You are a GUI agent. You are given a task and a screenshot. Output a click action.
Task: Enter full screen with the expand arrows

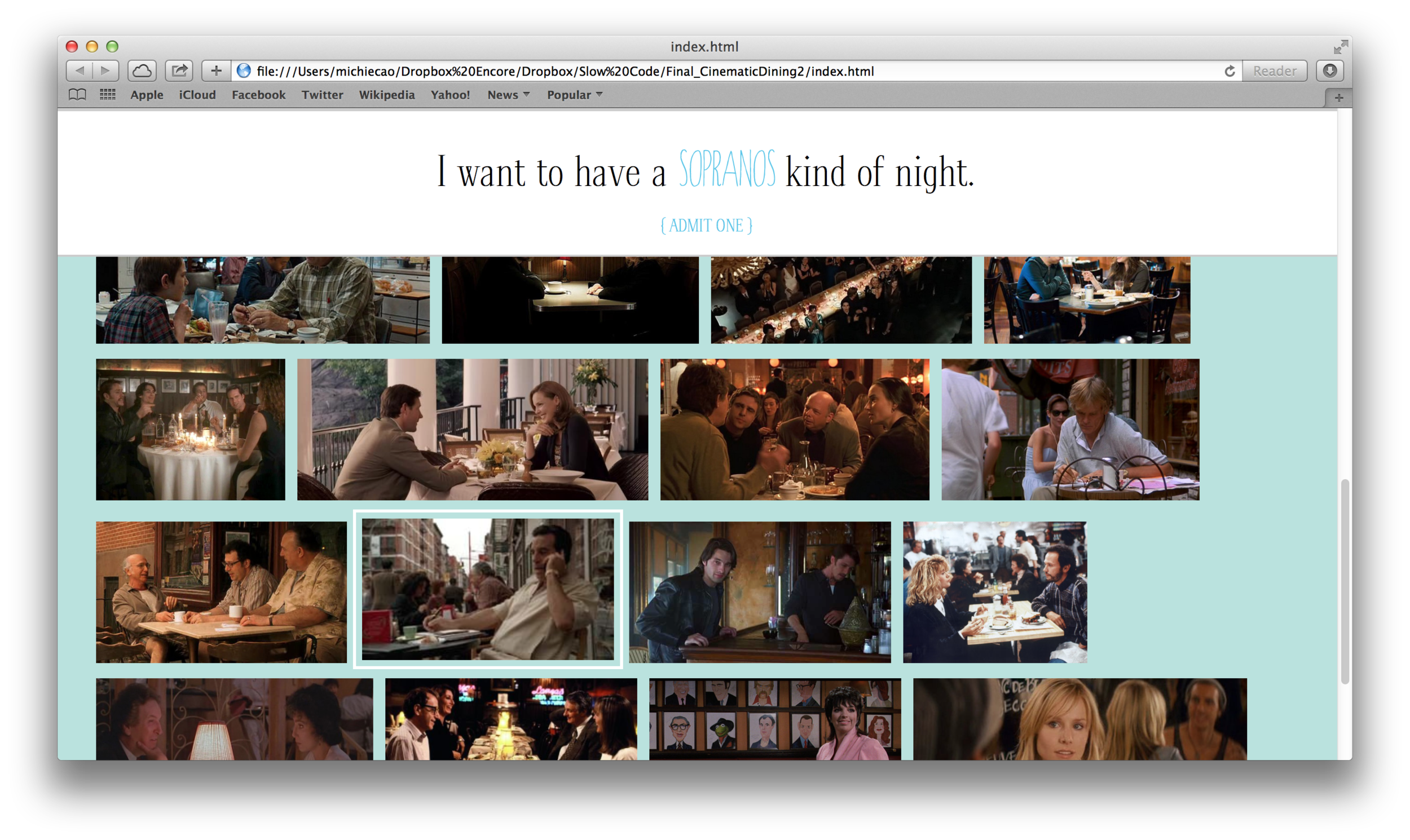coord(1341,47)
